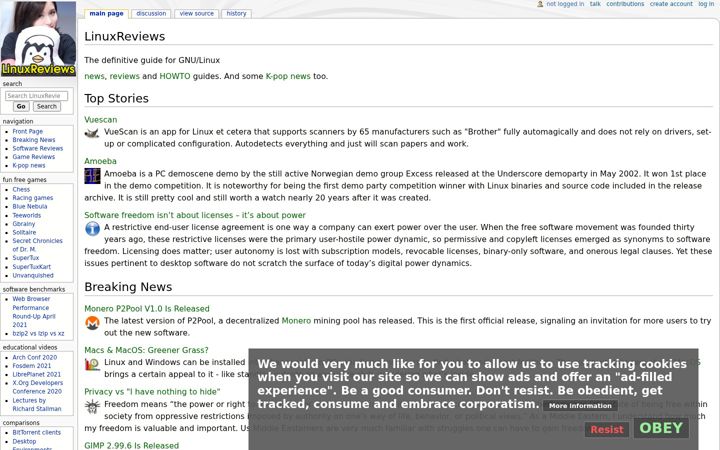Click the icon beside Privacy vs nothing to hide

click(x=92, y=406)
